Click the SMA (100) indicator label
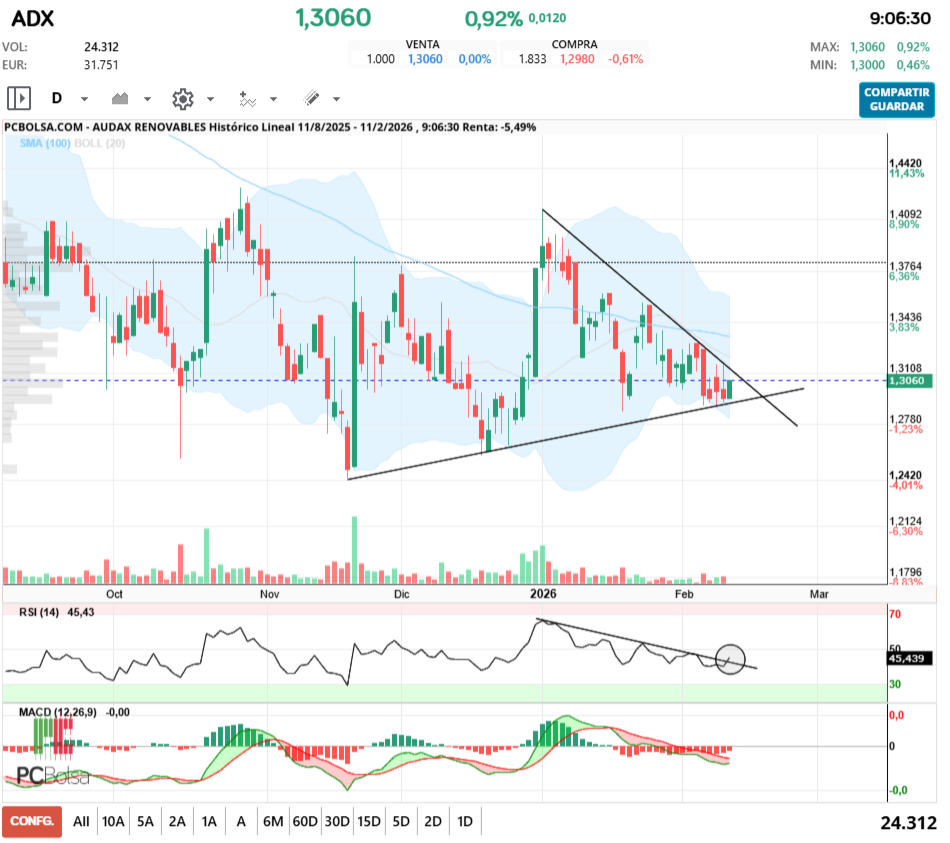This screenshot has width=950, height=843. [45, 143]
